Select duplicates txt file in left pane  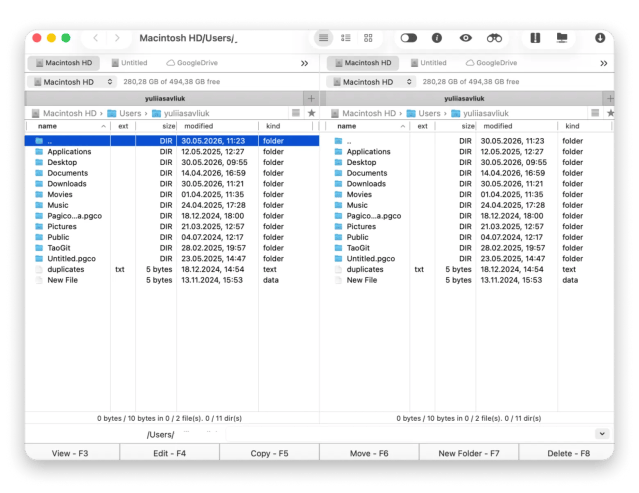172,269
